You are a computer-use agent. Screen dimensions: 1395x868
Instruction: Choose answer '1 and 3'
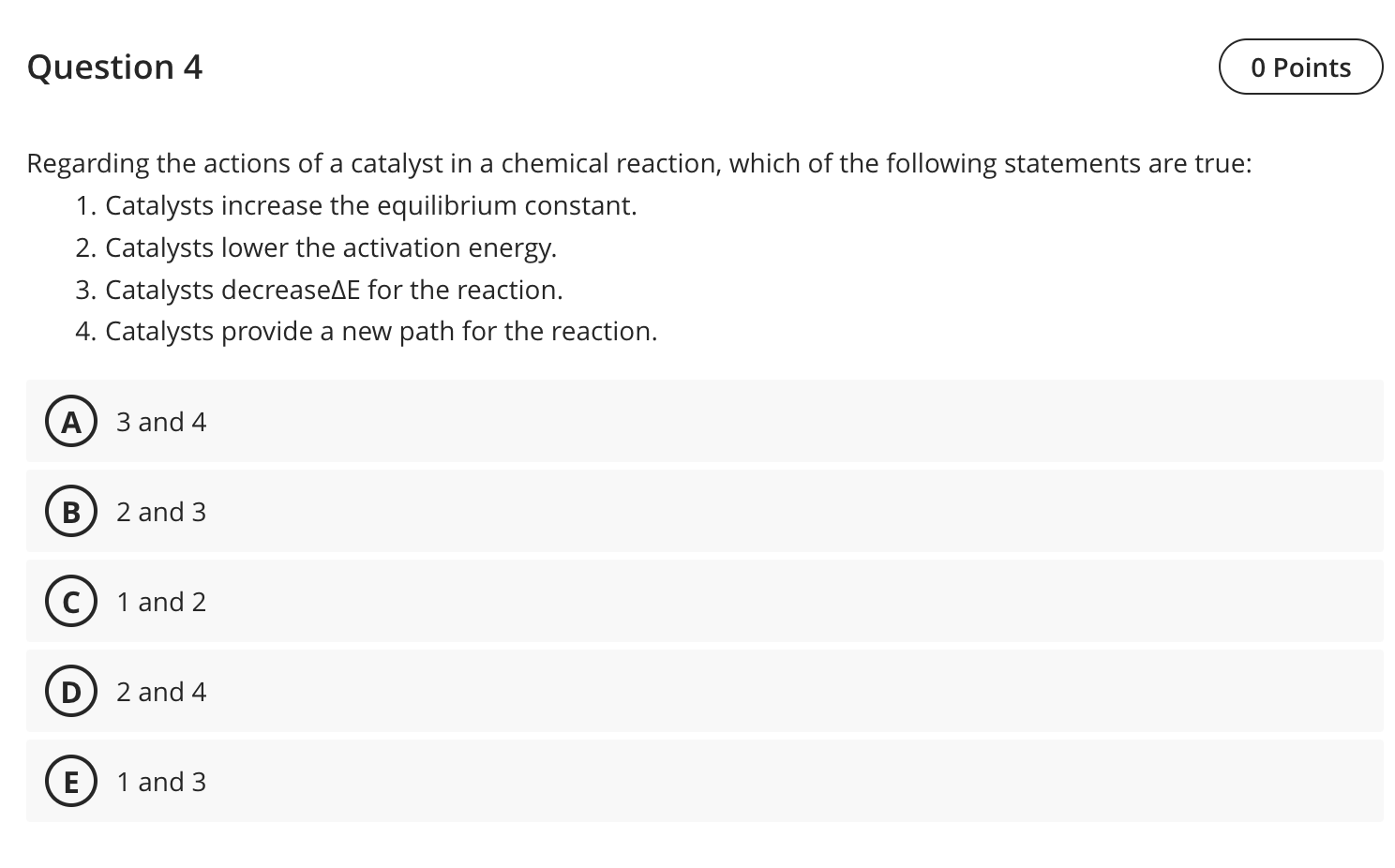point(160,781)
